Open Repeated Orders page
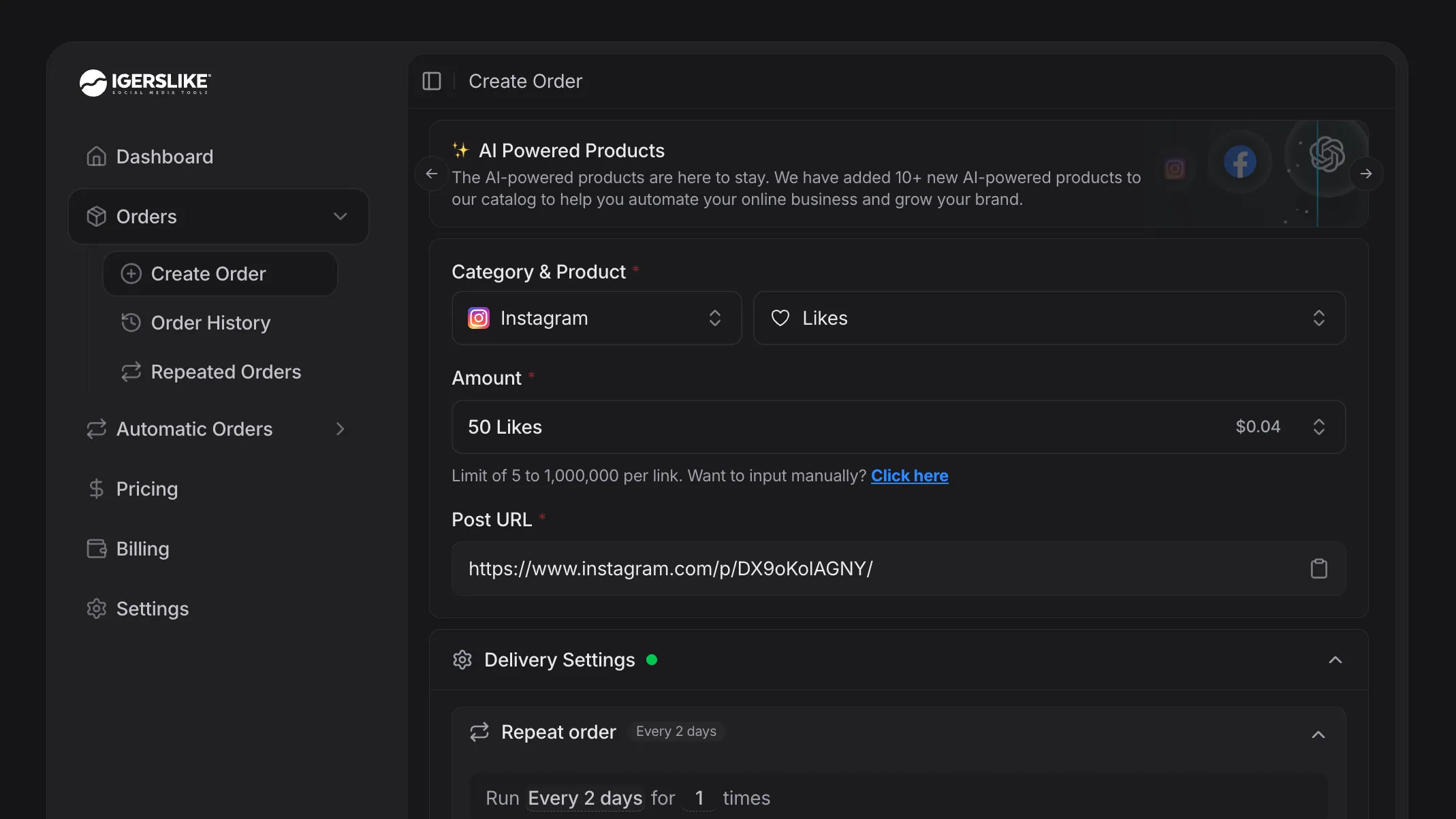The image size is (1456, 819). pyautogui.click(x=220, y=372)
